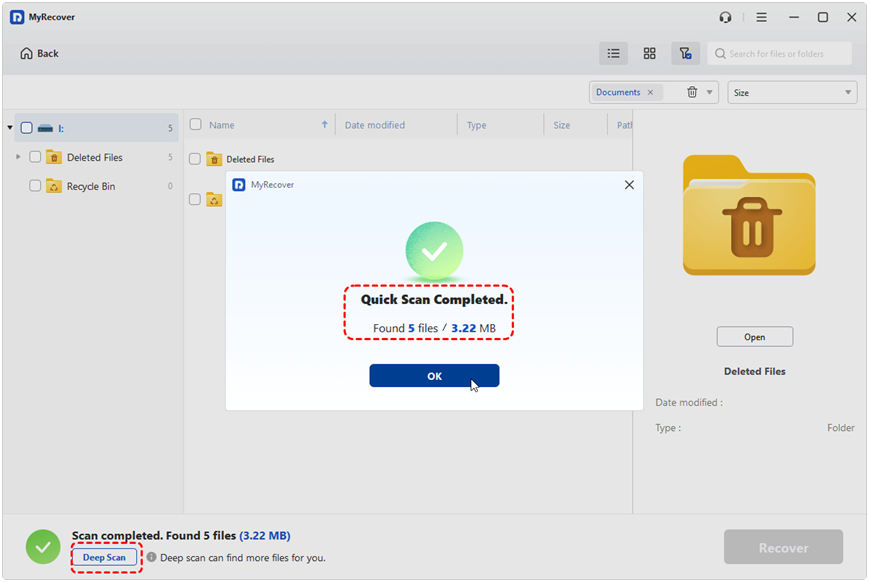Check the Recycle Bin tree checkbox
869x582 pixels.
(35, 186)
